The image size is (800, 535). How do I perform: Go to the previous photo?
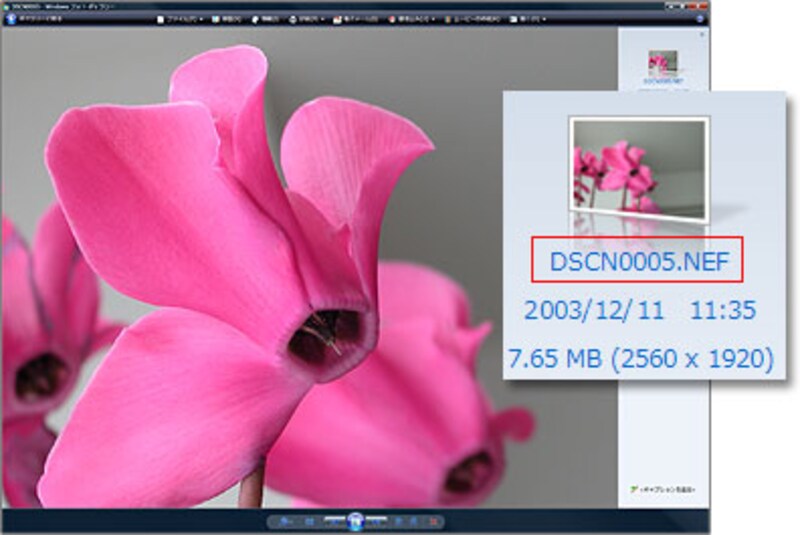click(x=335, y=521)
